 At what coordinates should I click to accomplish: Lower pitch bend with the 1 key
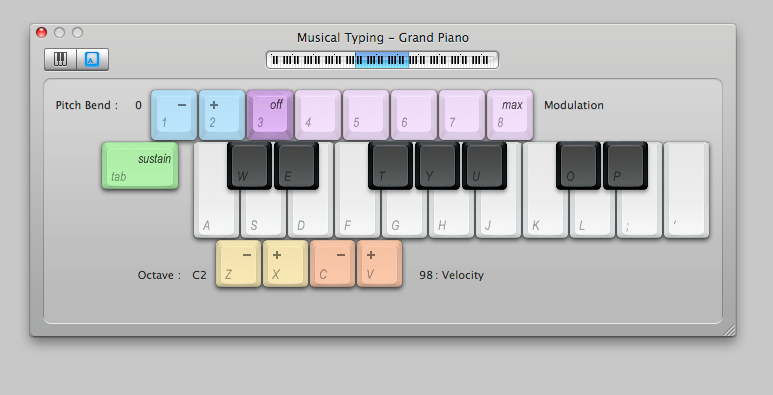pos(174,115)
